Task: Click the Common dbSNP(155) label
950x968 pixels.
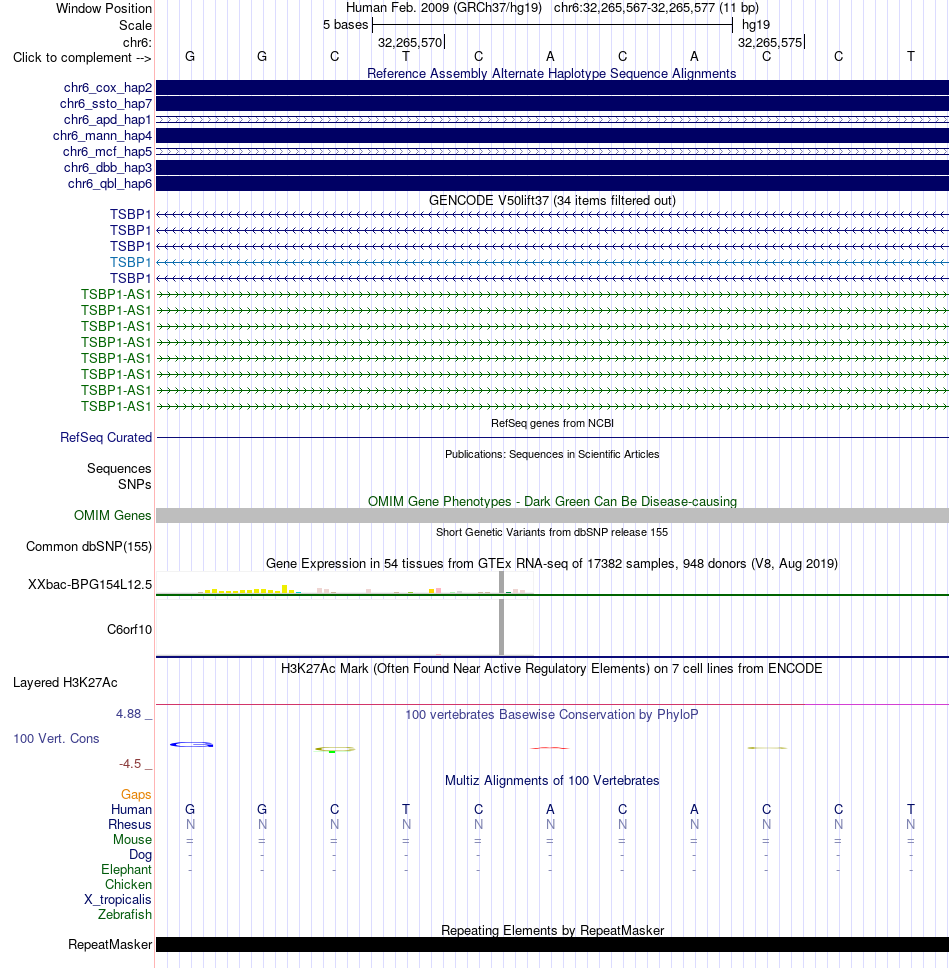Action: point(89,546)
